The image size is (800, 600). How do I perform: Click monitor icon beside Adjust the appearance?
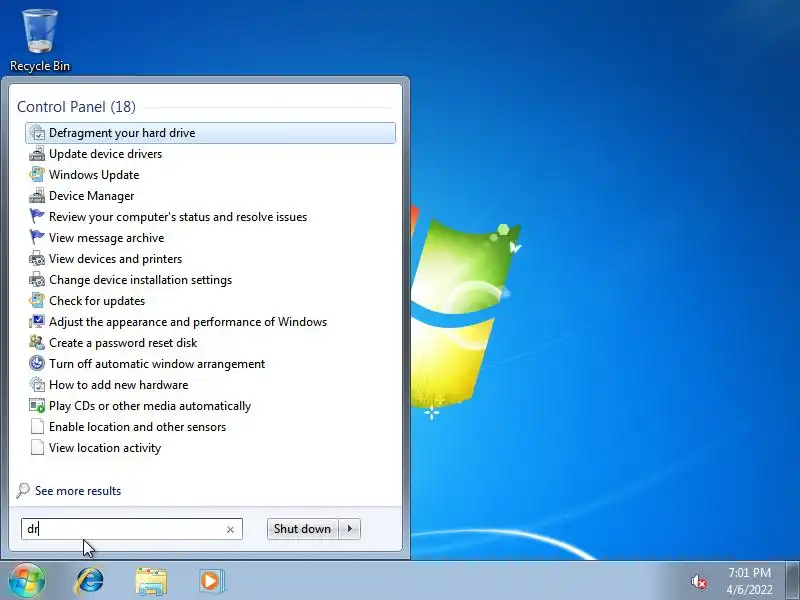[x=37, y=321]
